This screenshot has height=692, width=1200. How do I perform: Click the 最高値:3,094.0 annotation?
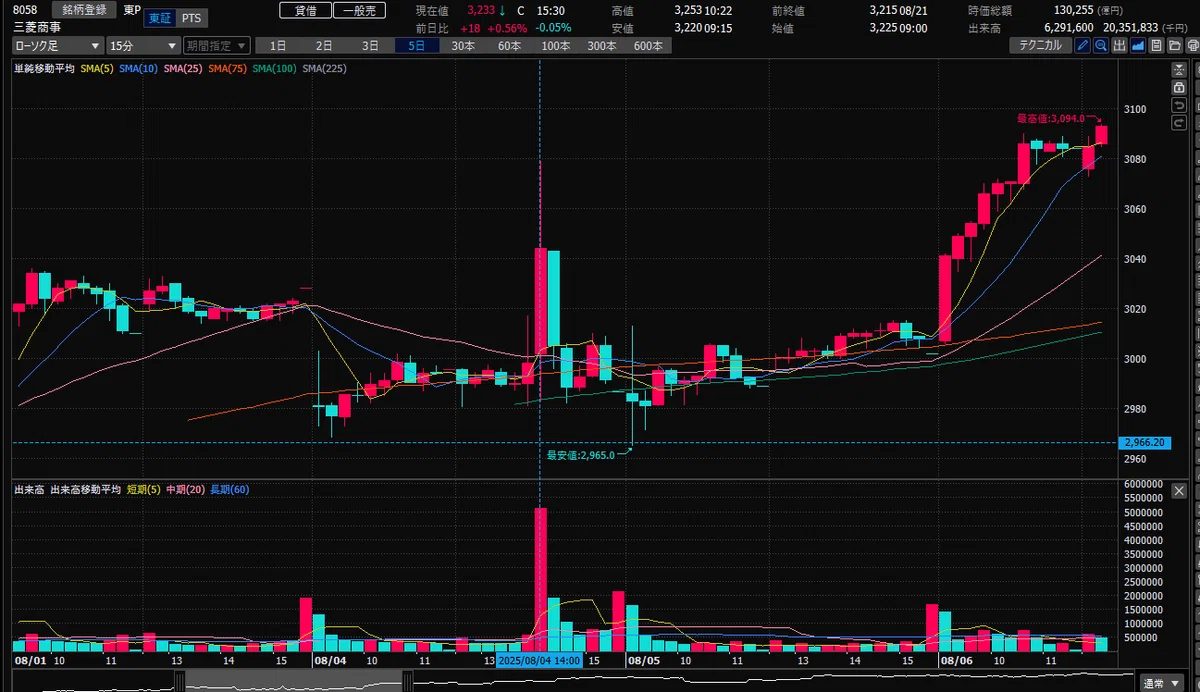click(1051, 118)
